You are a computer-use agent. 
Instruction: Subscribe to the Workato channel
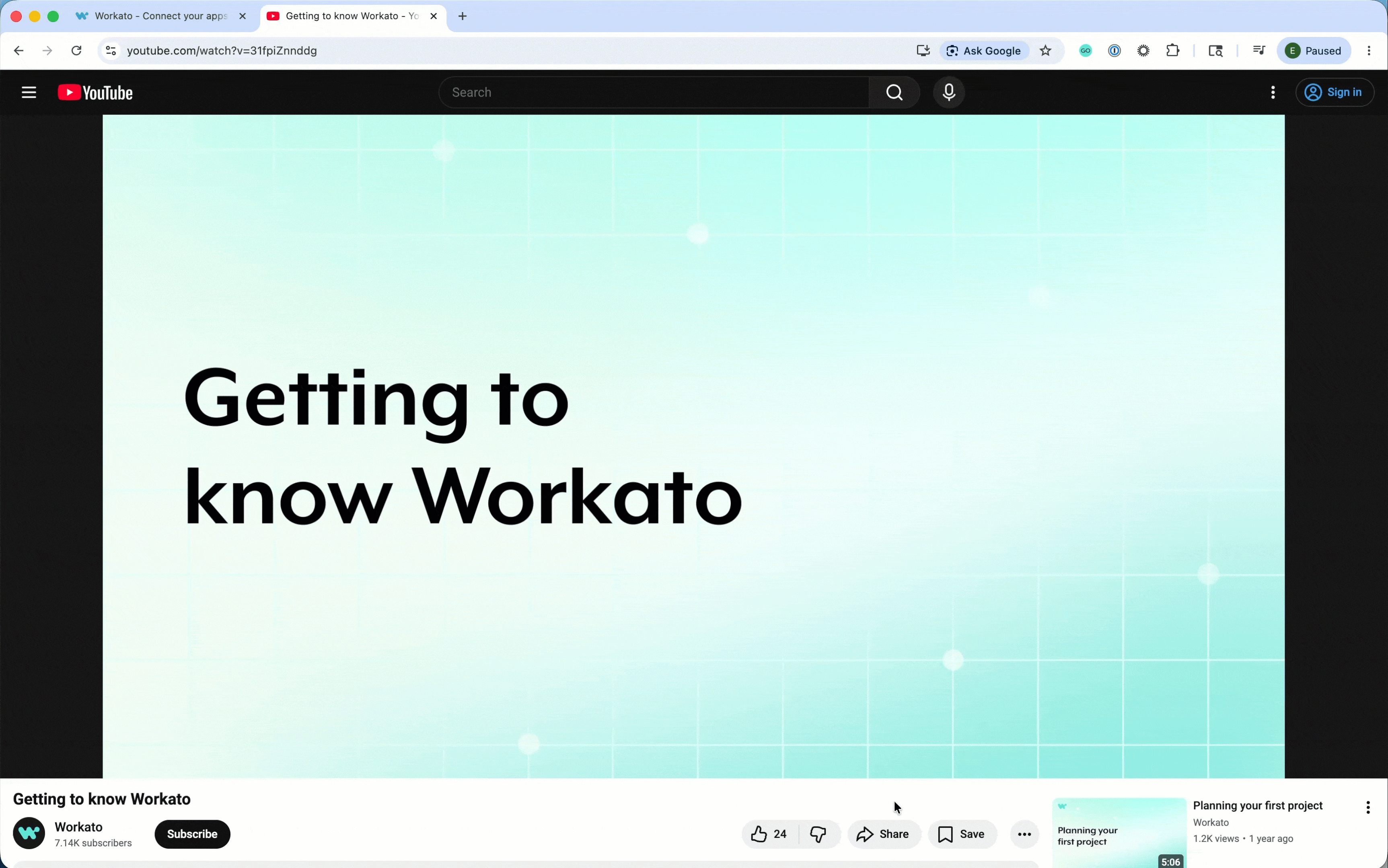point(192,834)
